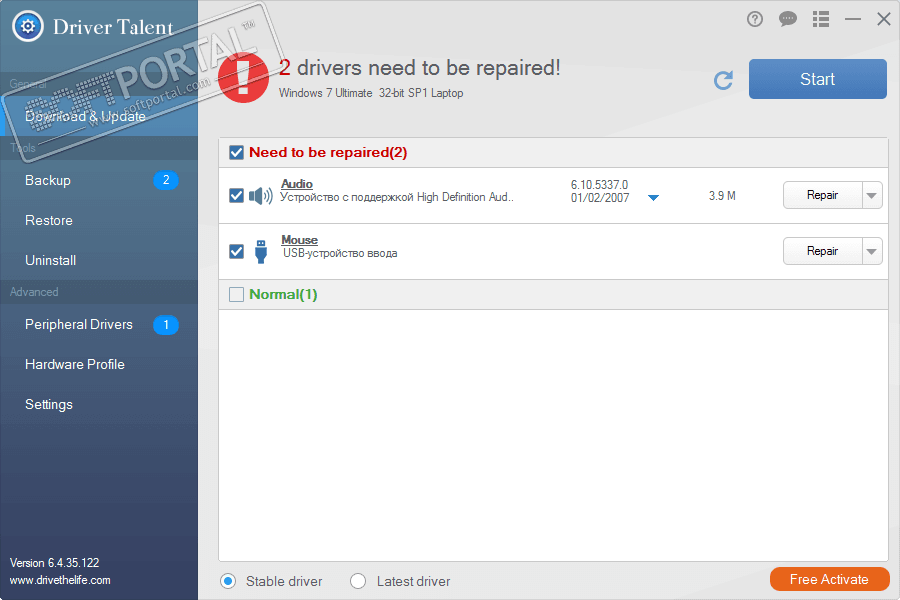The height and width of the screenshot is (600, 900).
Task: Open the Download & Update section
Action: click(99, 116)
